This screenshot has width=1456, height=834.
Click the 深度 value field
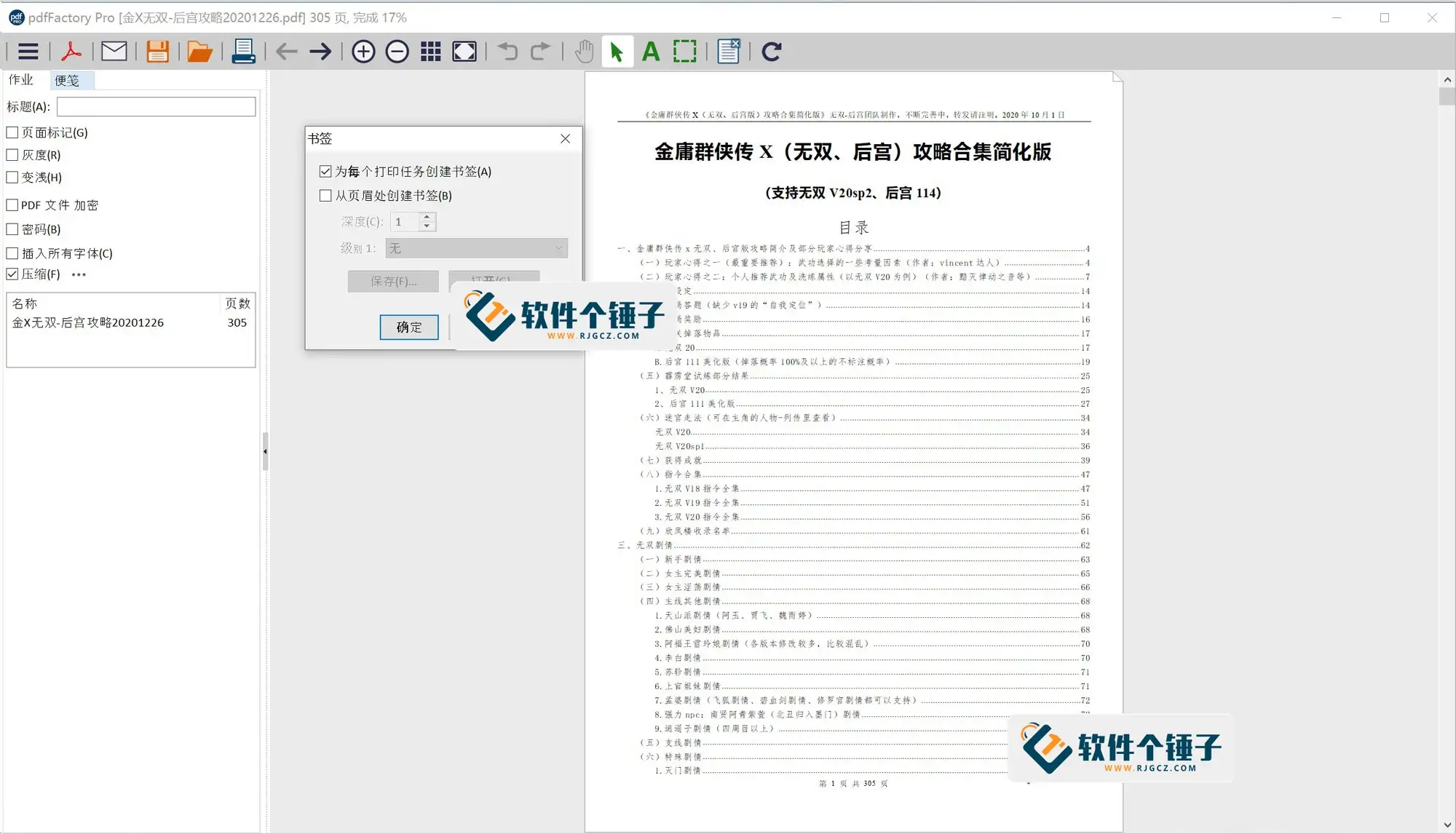tap(405, 222)
